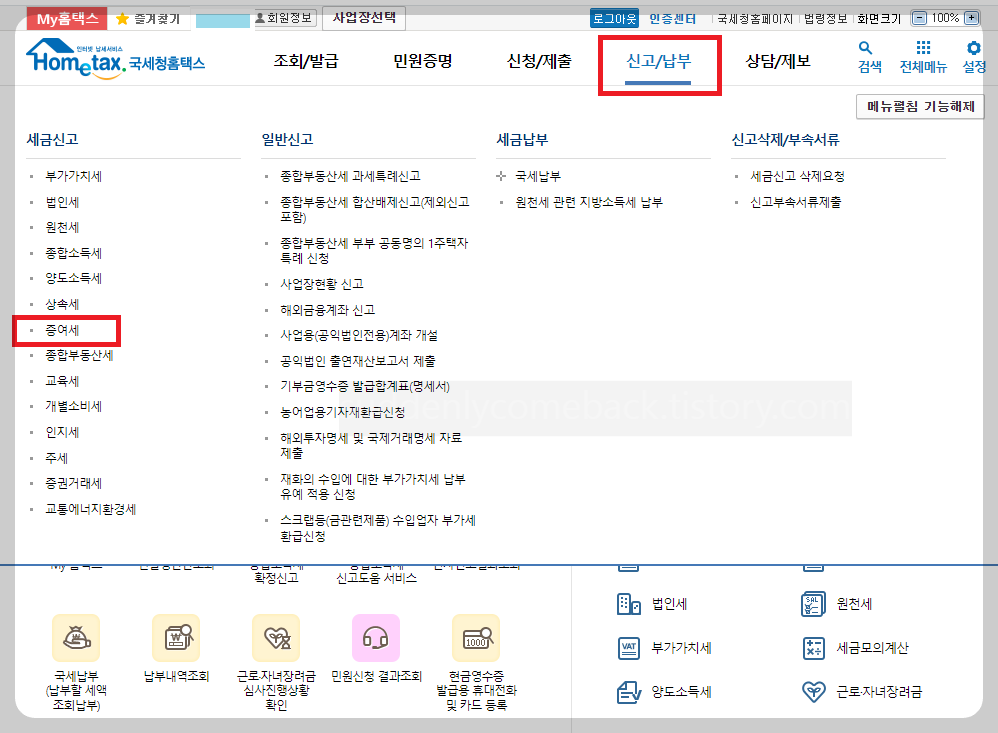Open 민원신청 결과조회 with the headset icon
The image size is (998, 733).
click(x=375, y=638)
